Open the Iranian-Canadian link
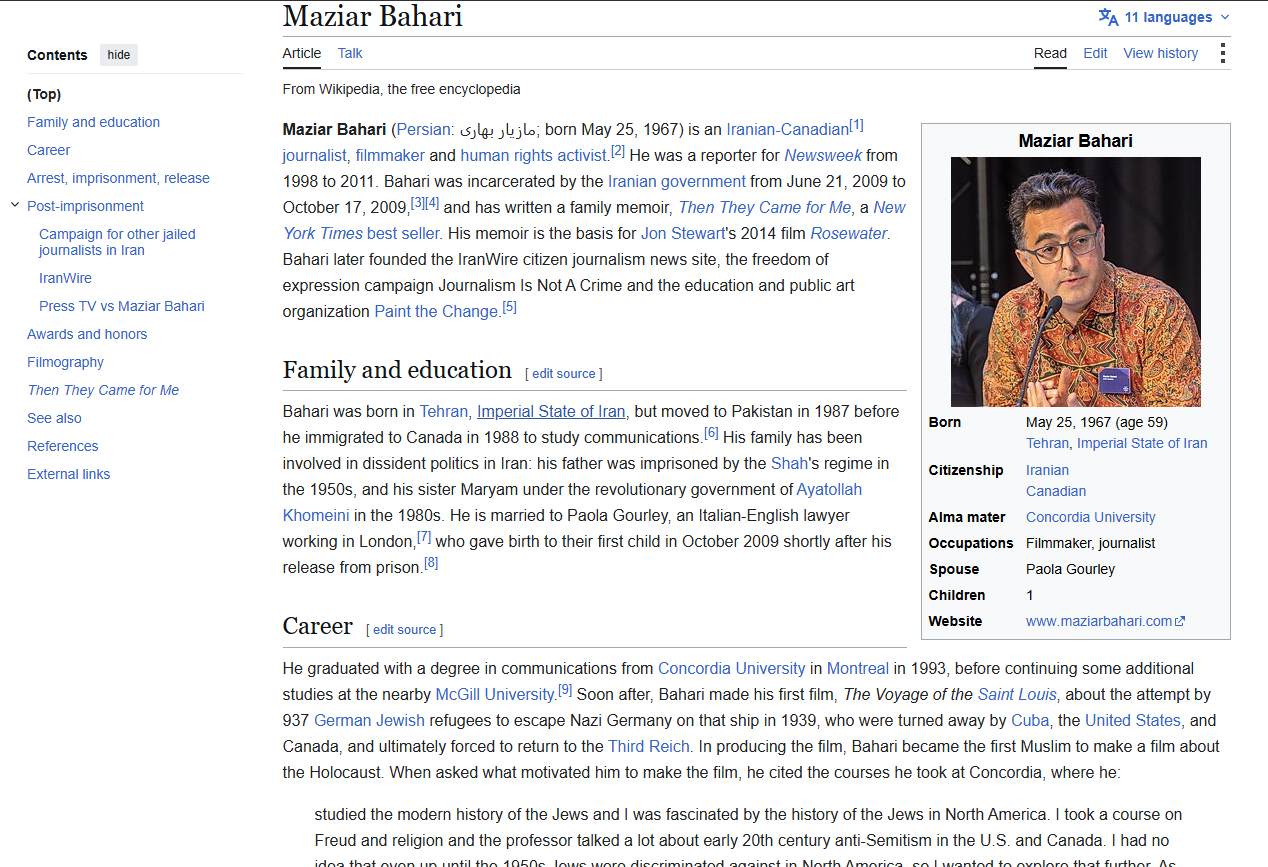The image size is (1268, 867). [787, 129]
